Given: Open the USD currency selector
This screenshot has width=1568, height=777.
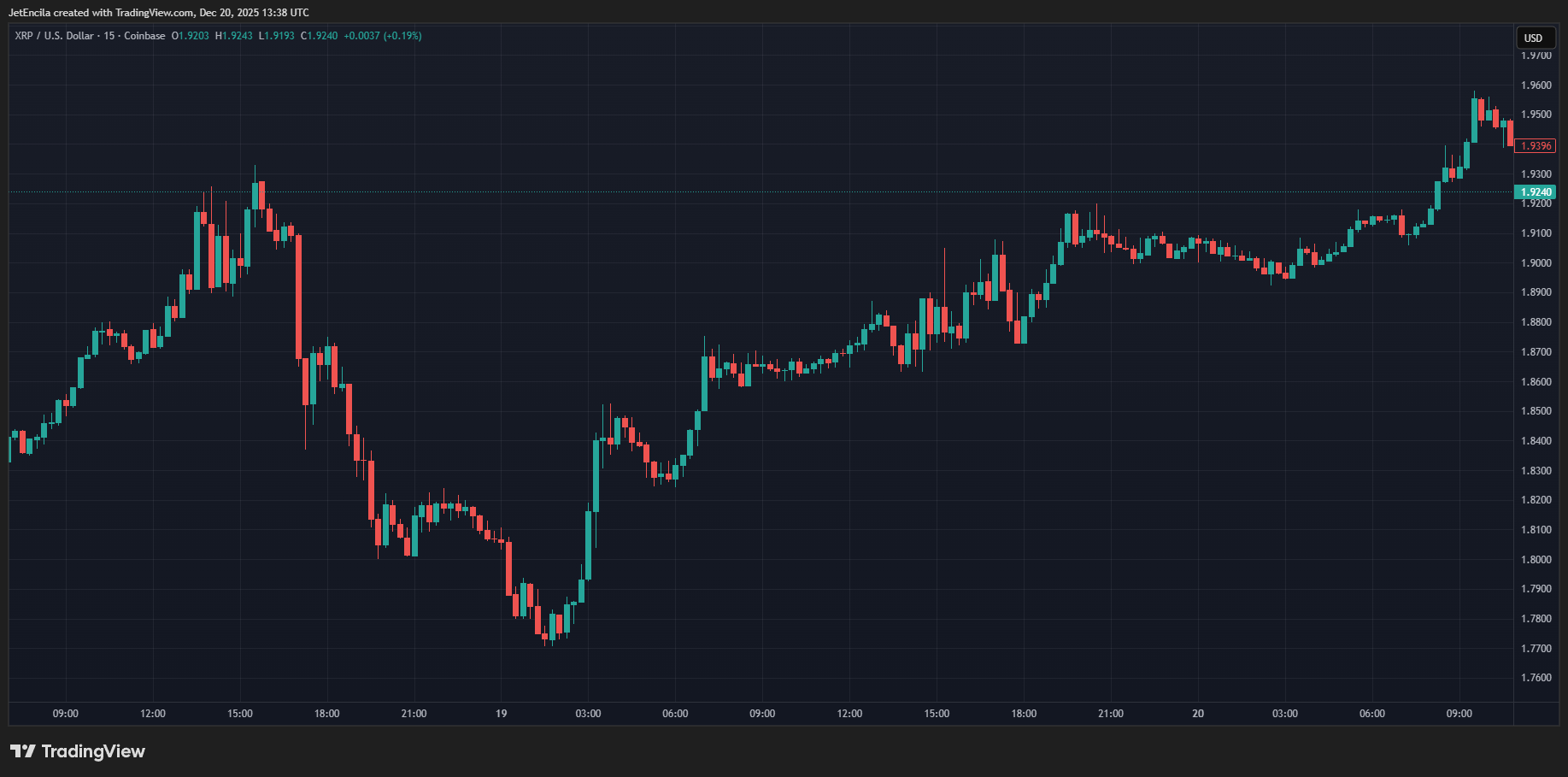Looking at the screenshot, I should click(x=1534, y=38).
